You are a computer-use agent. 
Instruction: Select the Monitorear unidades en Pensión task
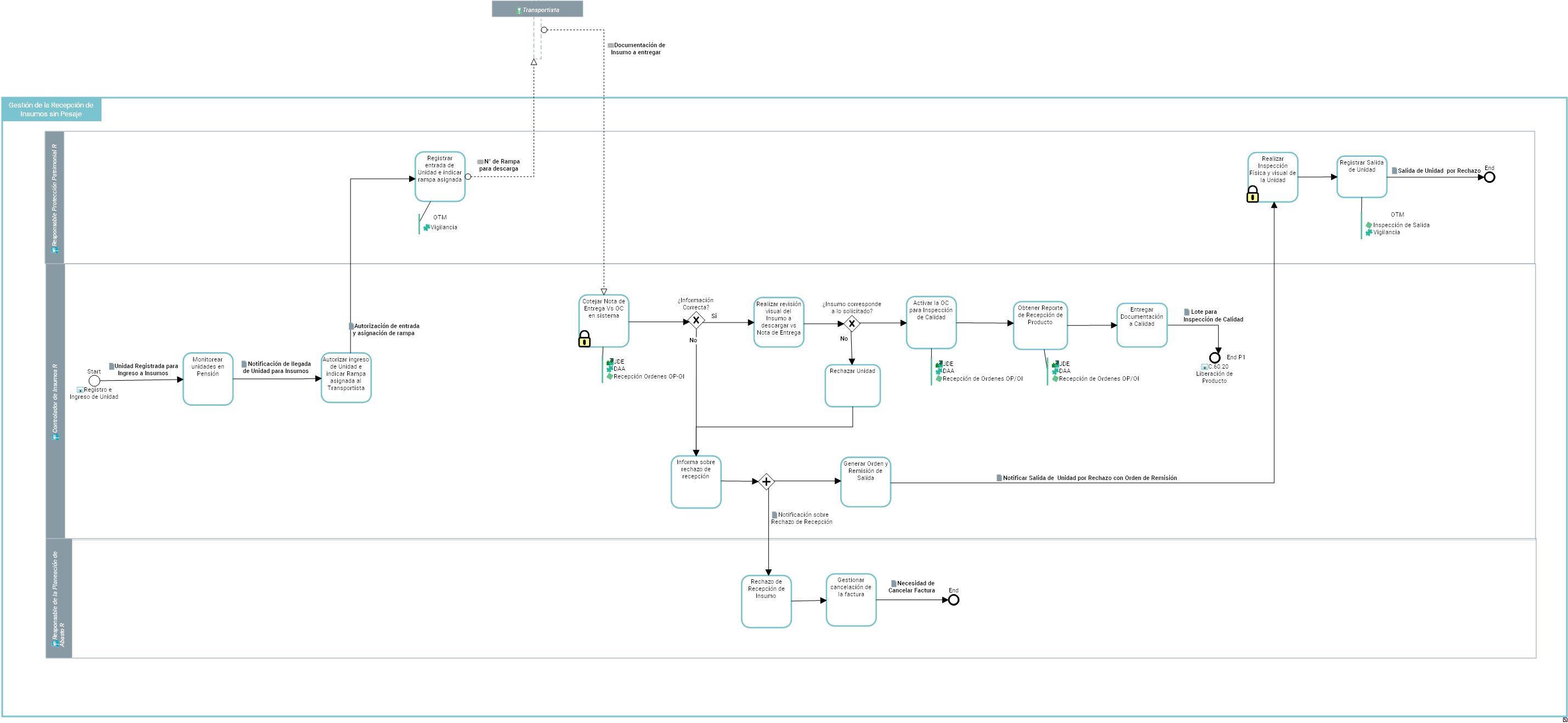[x=208, y=379]
